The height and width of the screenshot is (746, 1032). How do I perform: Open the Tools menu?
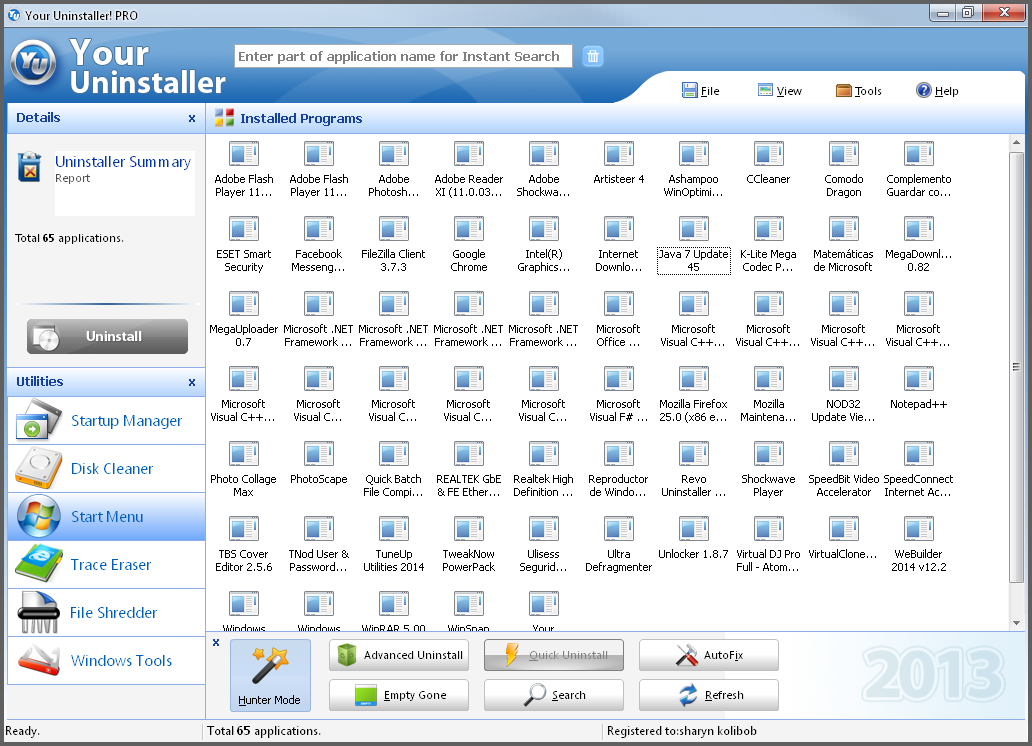pos(859,91)
